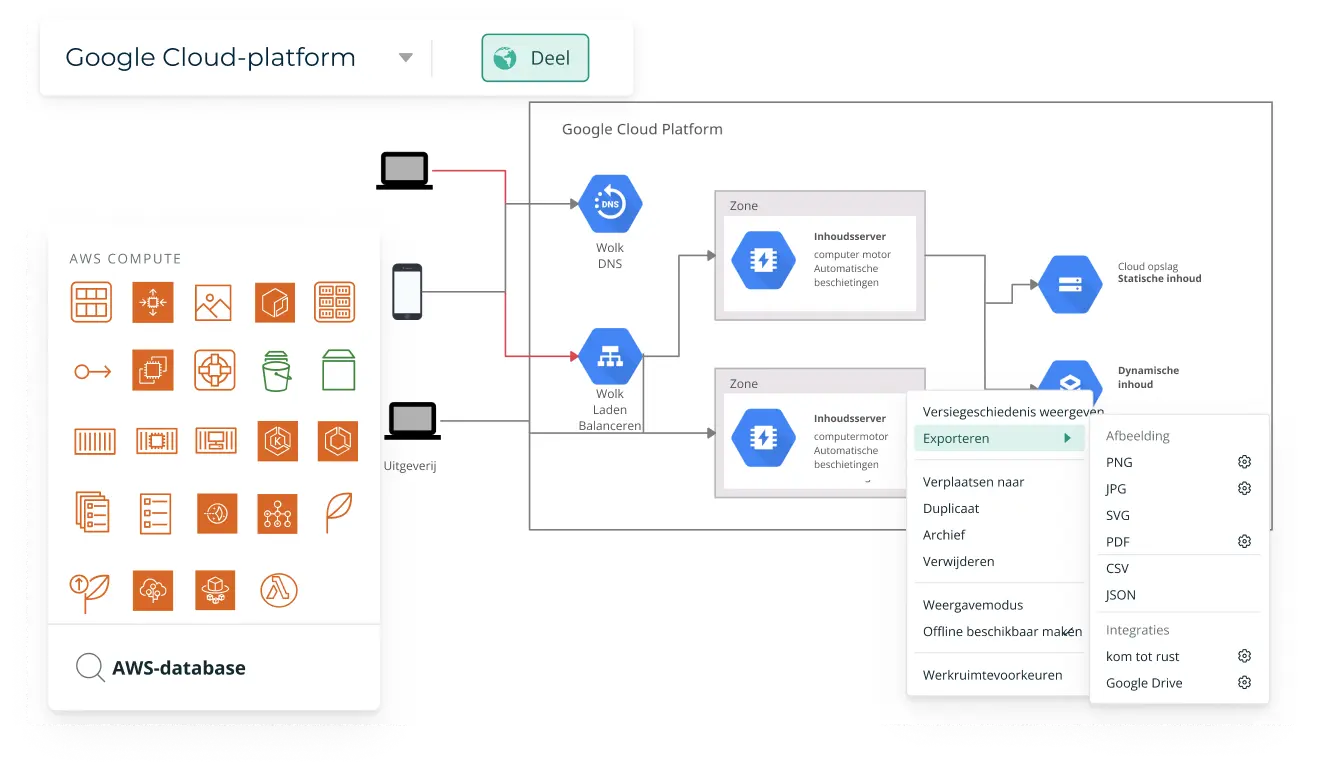Click the AWS-database search field
Screen dimensions: 1318x774
[214, 668]
